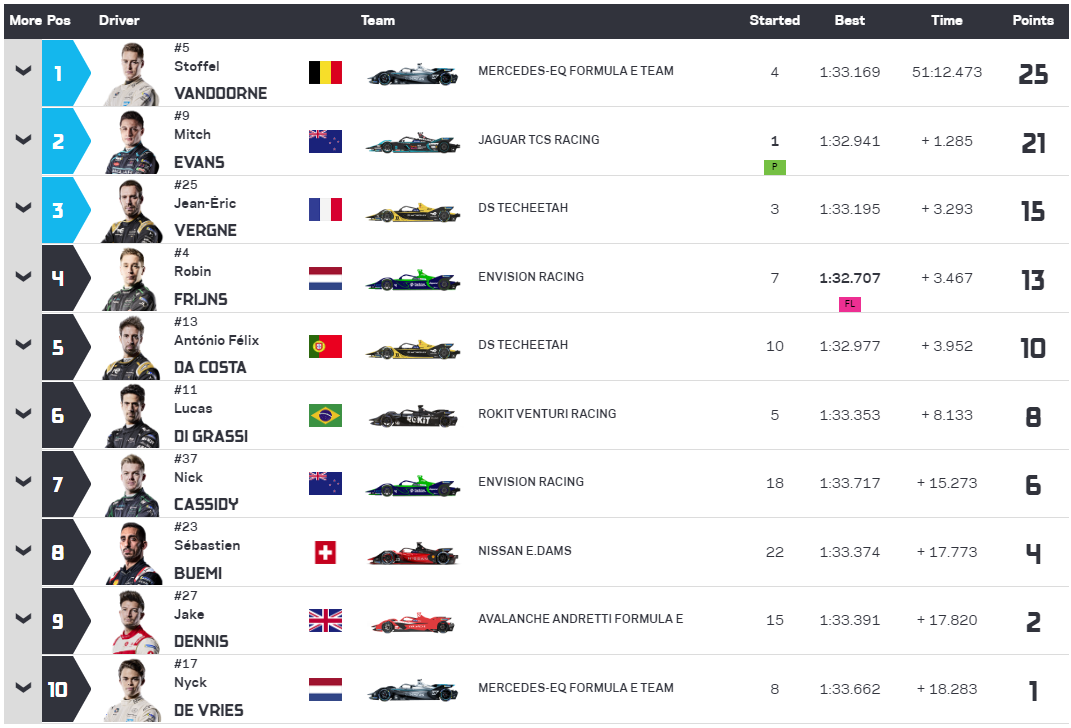The width and height of the screenshot is (1071, 728).
Task: Expand more details for Nyck De Vries
Action: tap(23, 688)
